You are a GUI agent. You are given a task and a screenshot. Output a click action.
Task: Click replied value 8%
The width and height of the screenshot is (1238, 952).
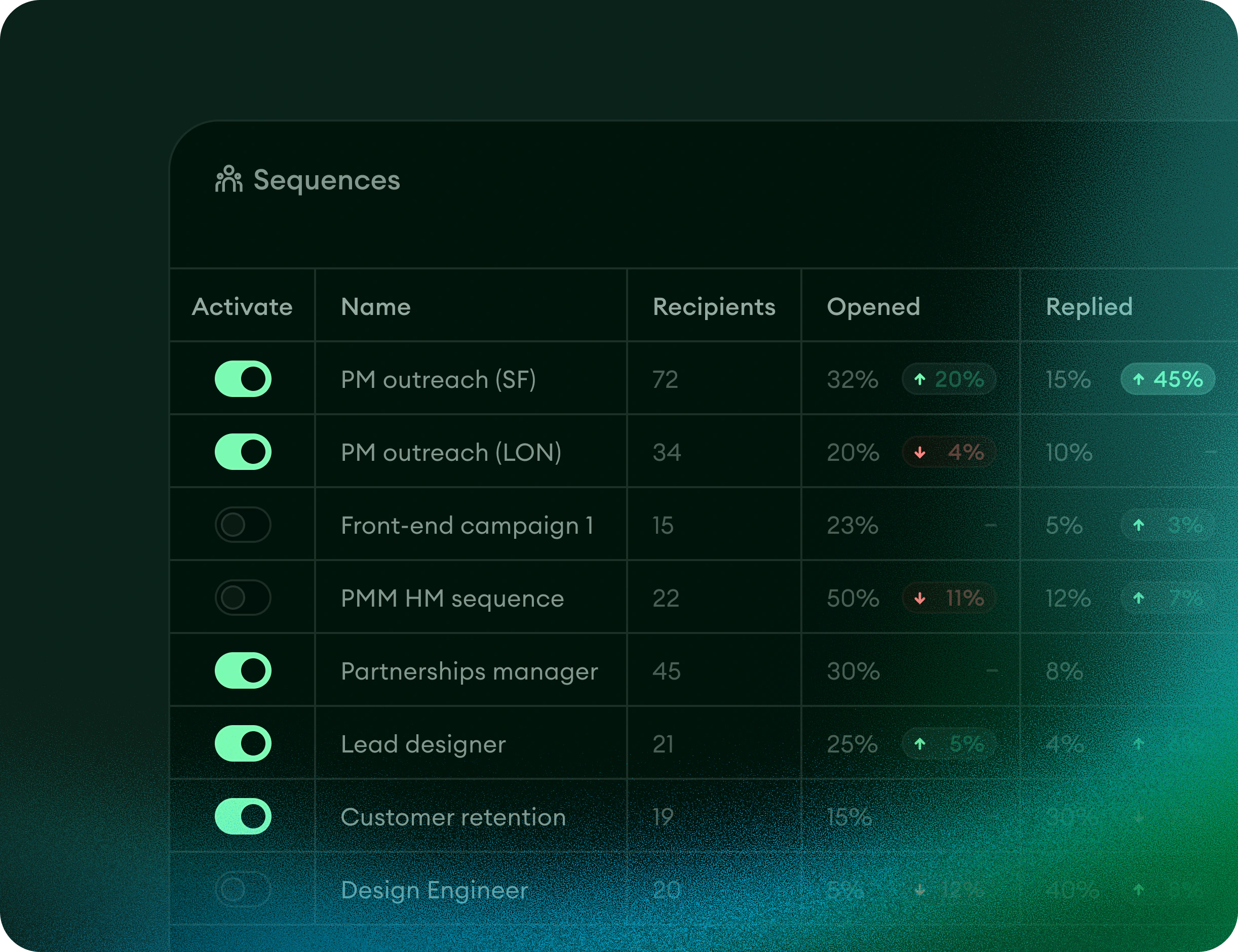click(1065, 671)
